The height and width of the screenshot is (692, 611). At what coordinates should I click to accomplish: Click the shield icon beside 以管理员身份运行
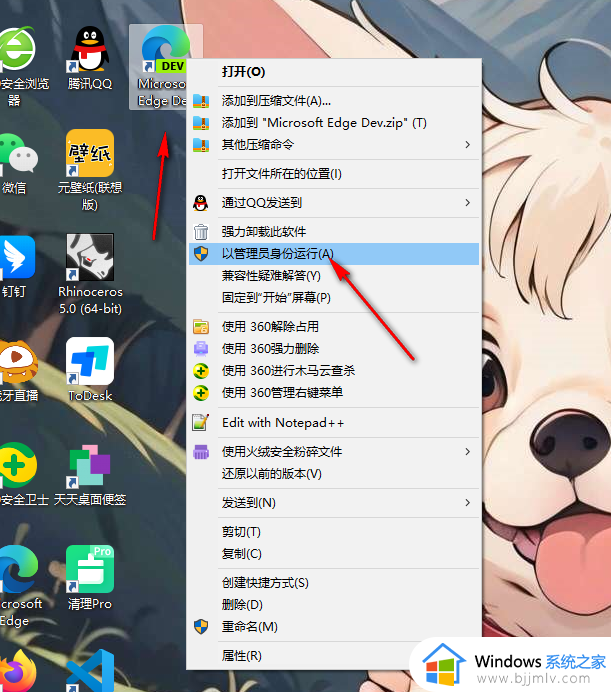click(x=201, y=254)
